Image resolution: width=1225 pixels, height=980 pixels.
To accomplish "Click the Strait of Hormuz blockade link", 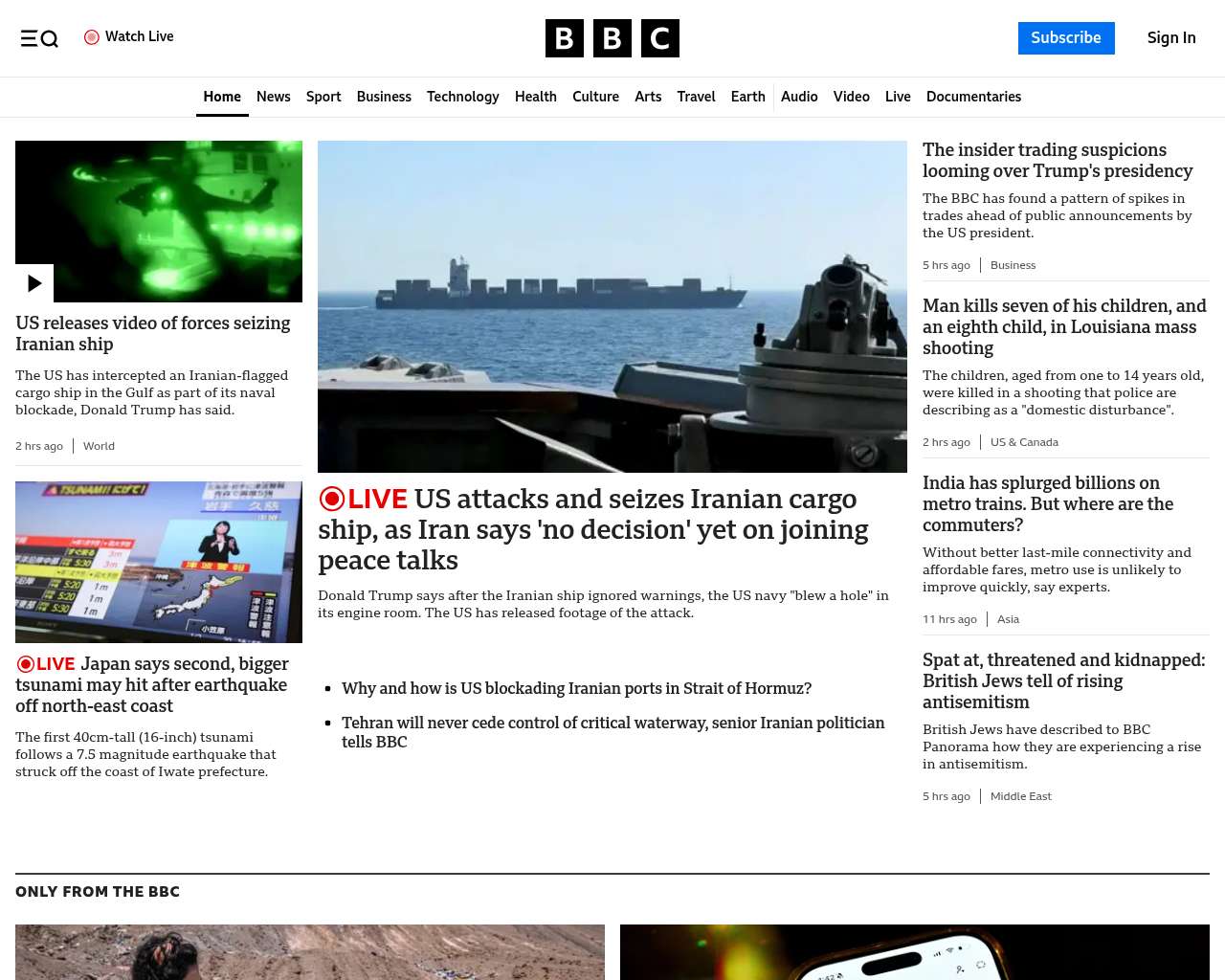I will point(576,688).
